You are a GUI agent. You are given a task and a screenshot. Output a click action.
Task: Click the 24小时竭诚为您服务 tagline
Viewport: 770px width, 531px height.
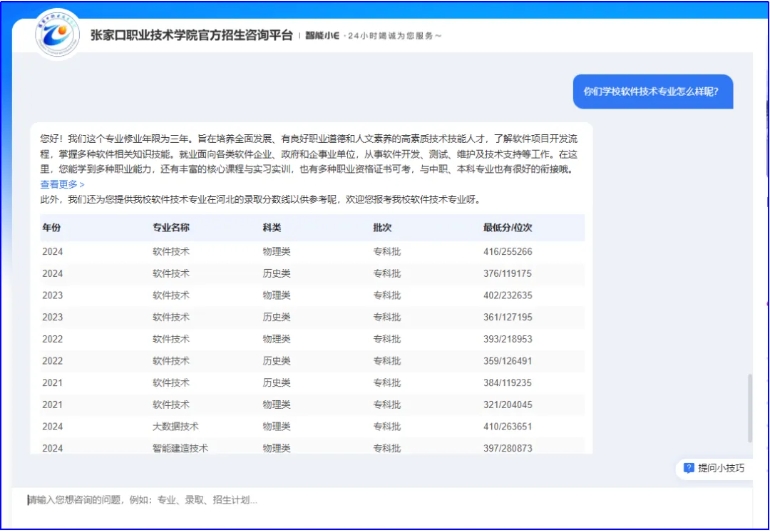click(392, 36)
